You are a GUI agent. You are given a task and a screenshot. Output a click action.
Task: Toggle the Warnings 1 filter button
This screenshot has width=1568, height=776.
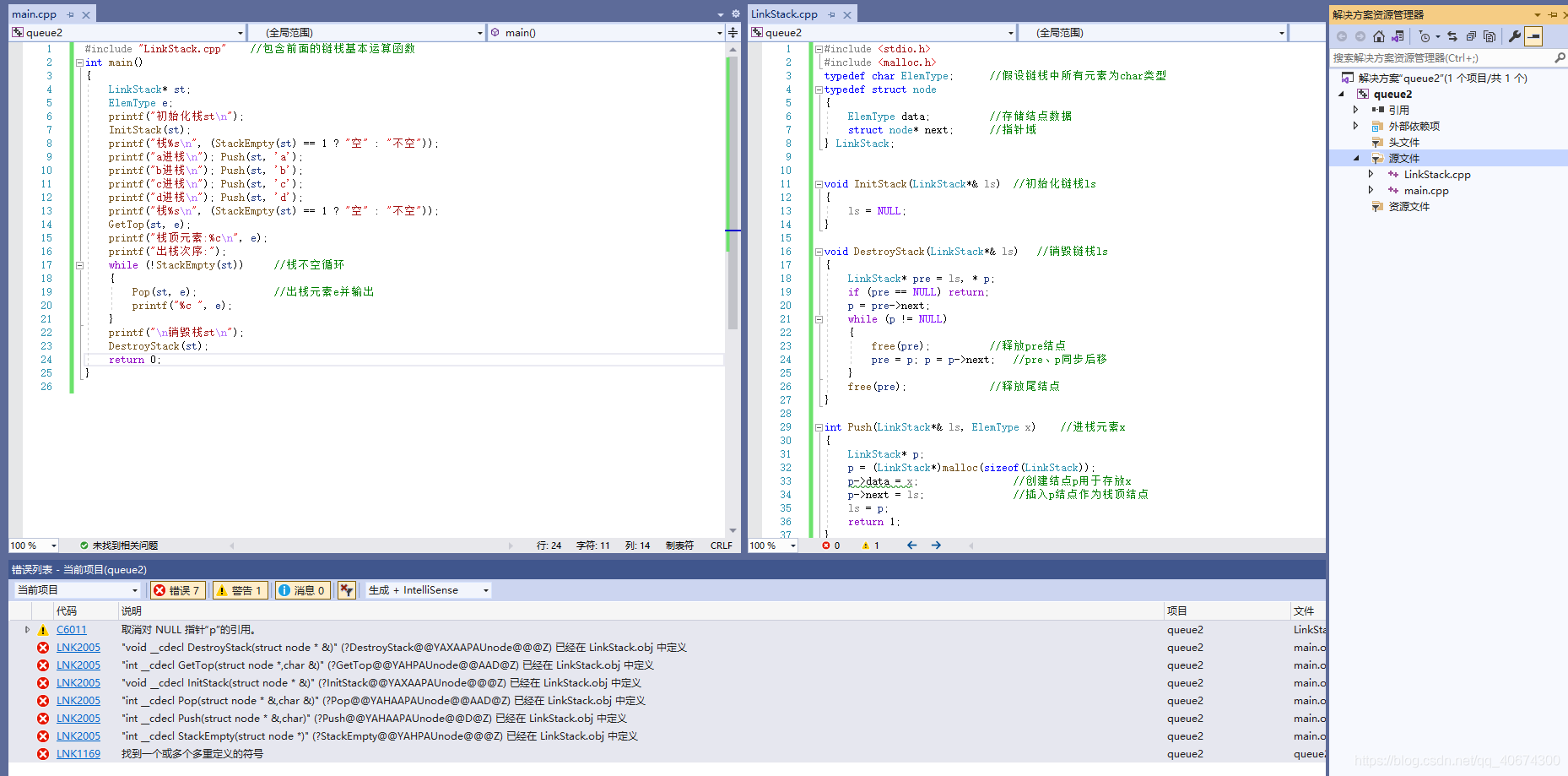point(241,590)
